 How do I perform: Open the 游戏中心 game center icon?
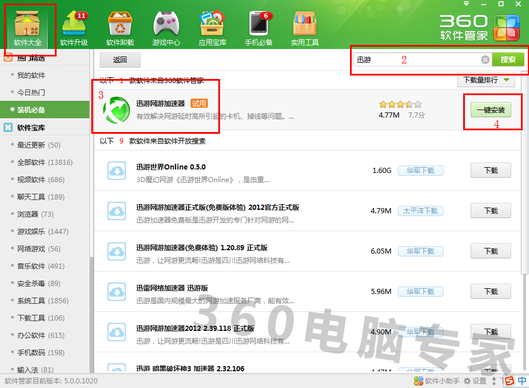tap(166, 28)
